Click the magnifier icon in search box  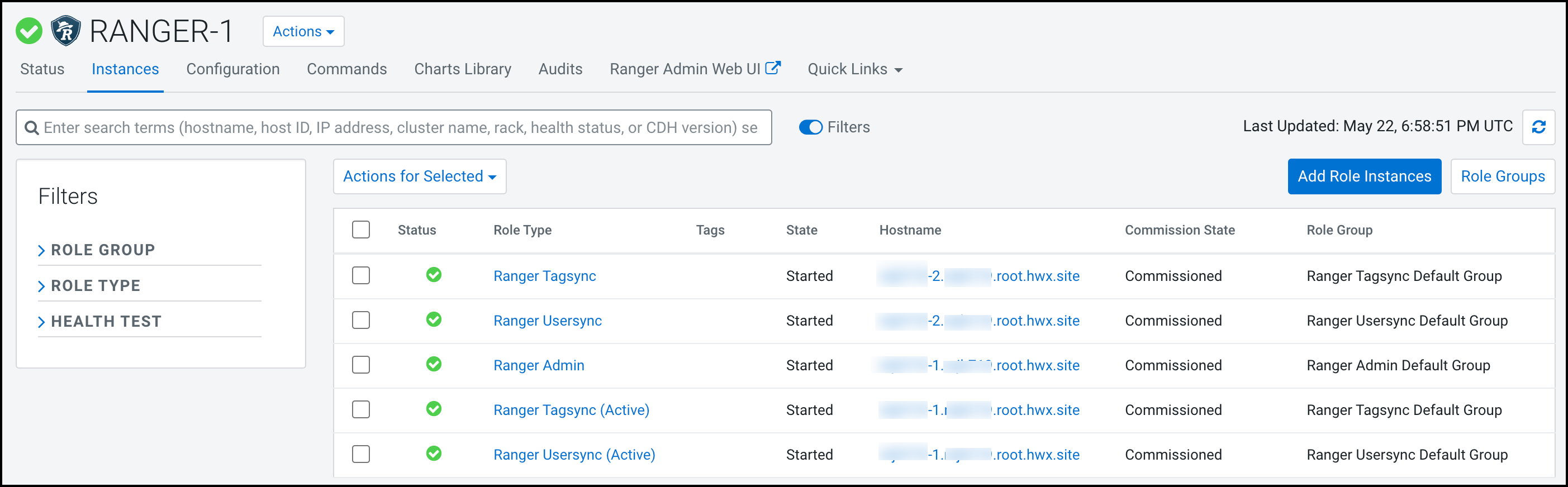(x=31, y=128)
